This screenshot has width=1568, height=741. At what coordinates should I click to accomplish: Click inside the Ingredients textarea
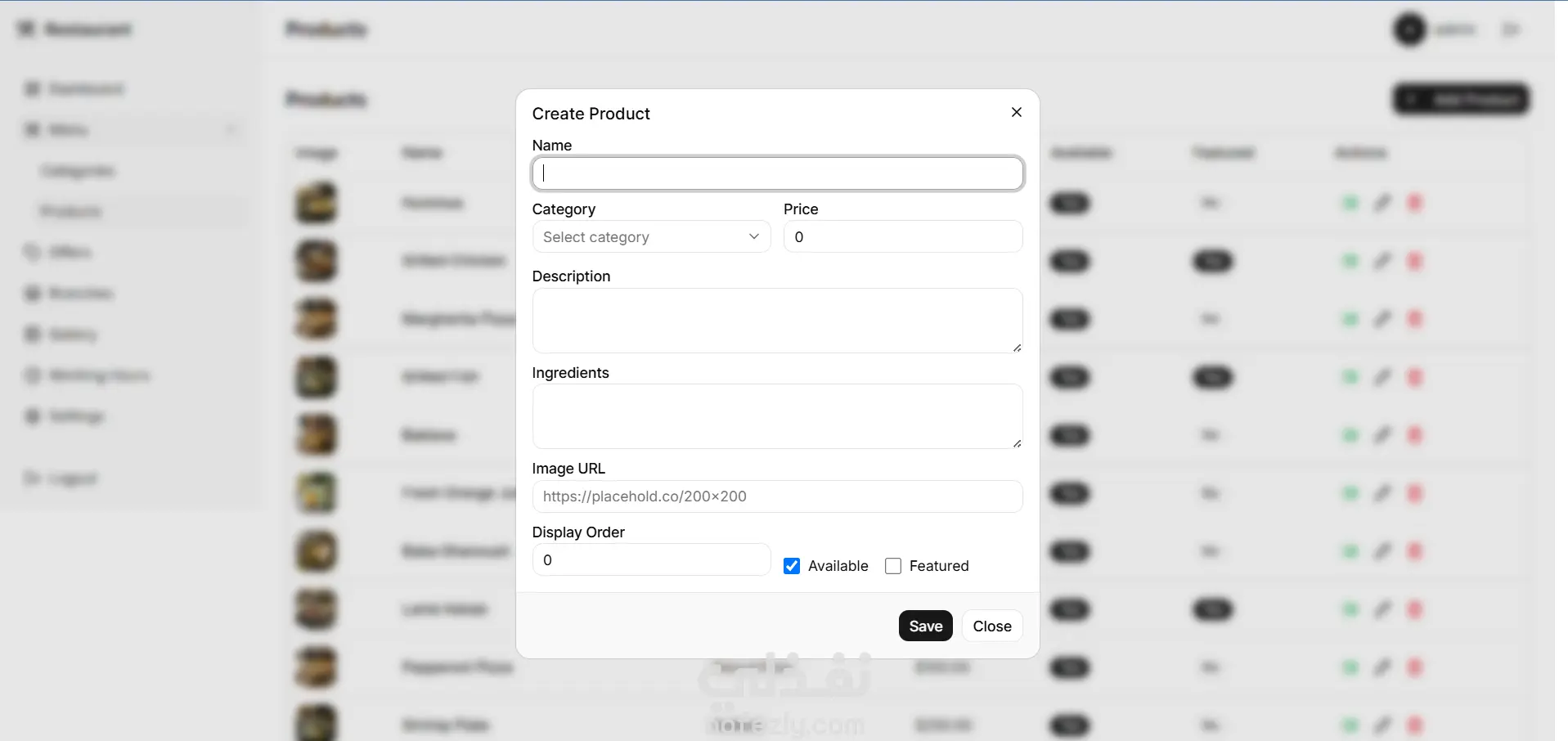(777, 416)
